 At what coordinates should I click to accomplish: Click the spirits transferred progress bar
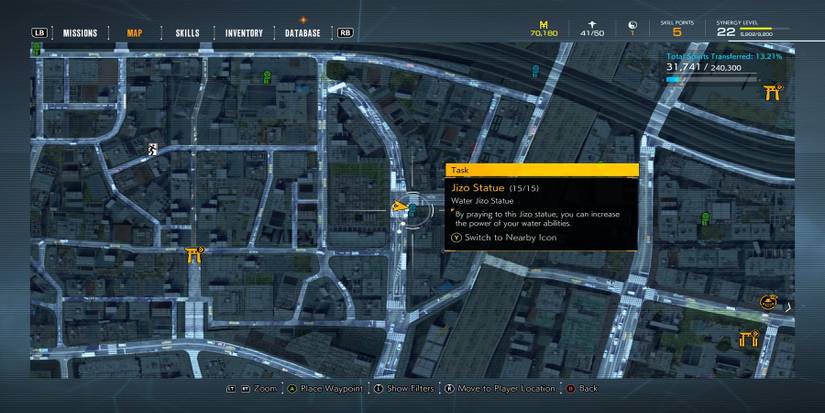[x=711, y=79]
